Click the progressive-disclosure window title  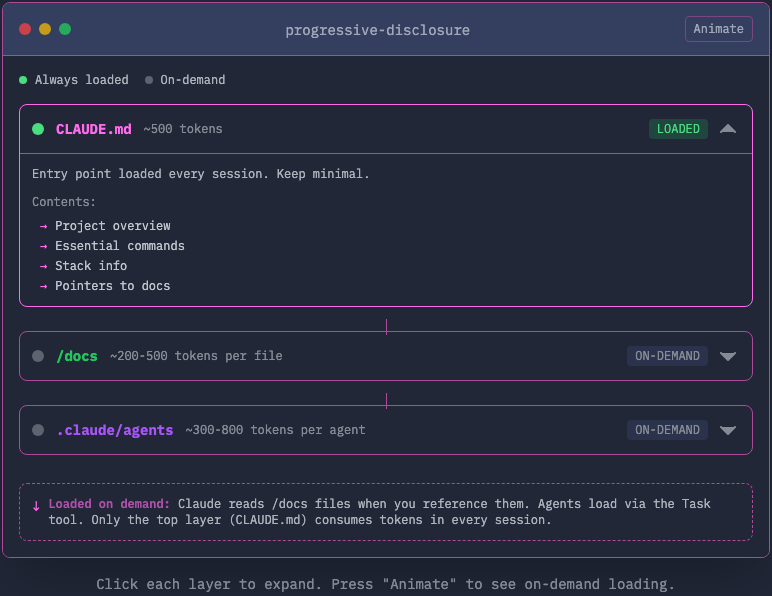click(378, 30)
